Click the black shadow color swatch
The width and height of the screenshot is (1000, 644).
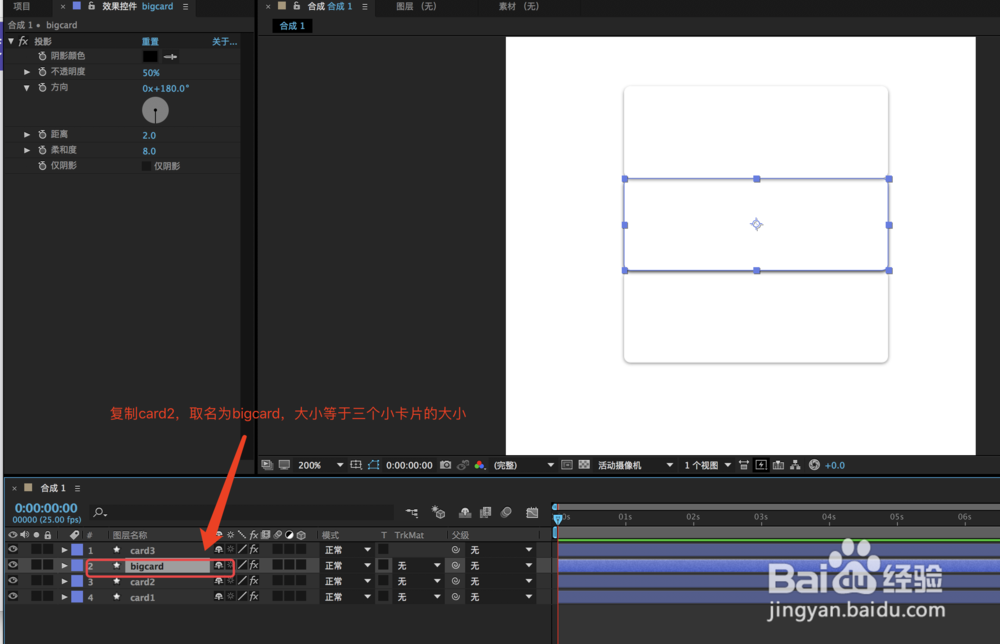pyautogui.click(x=150, y=57)
